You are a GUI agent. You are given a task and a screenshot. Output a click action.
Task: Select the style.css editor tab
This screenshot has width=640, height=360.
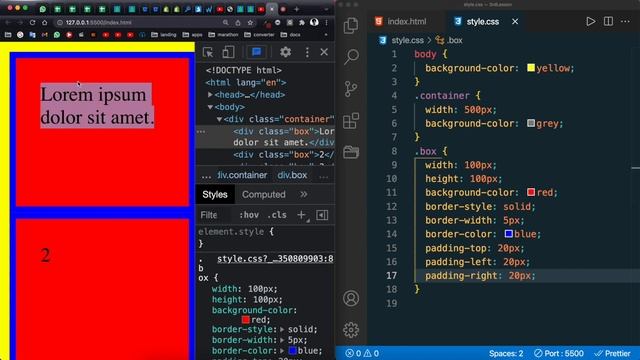483,21
